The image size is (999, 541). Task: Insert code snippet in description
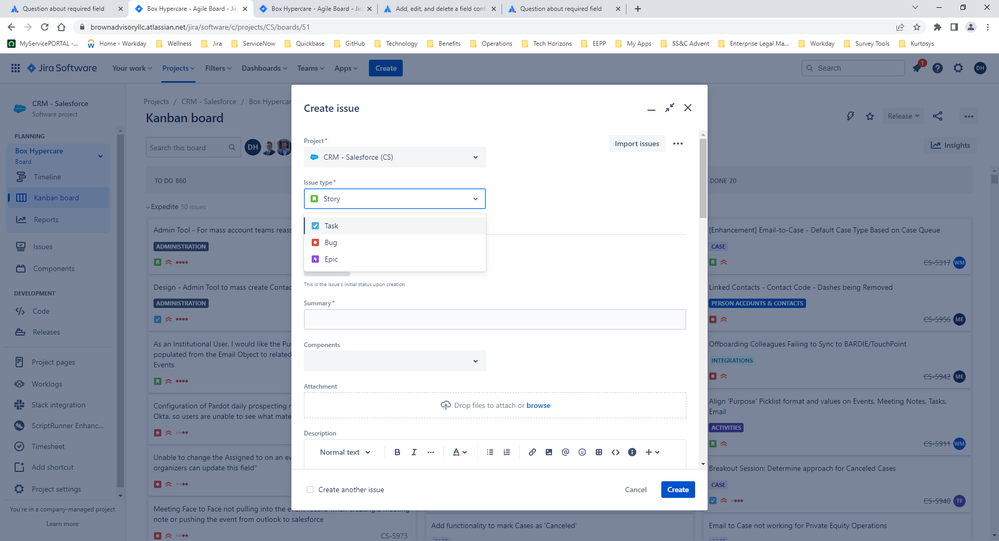pyautogui.click(x=615, y=452)
